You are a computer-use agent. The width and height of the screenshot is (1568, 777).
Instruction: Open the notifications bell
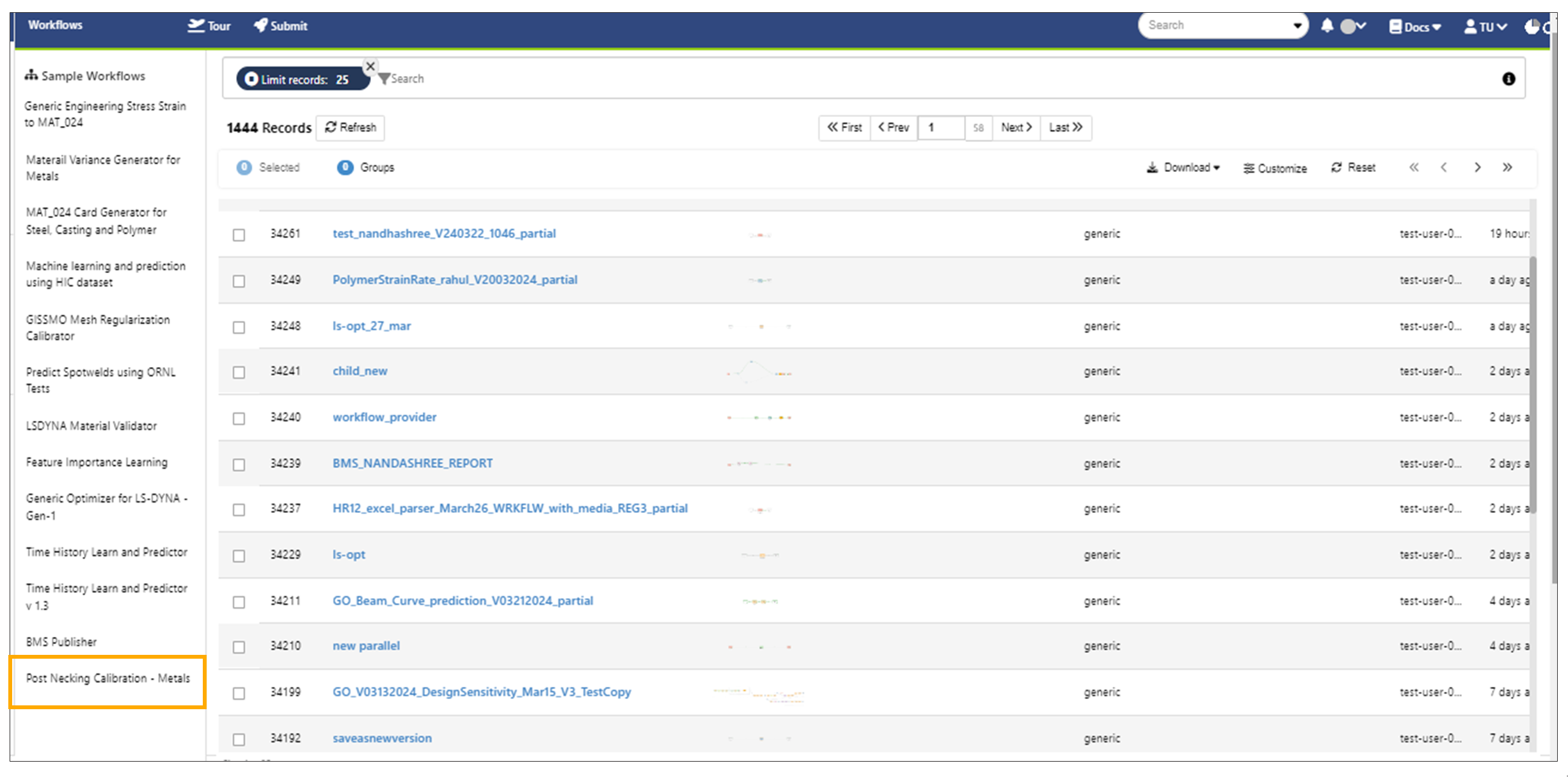pos(1326,26)
